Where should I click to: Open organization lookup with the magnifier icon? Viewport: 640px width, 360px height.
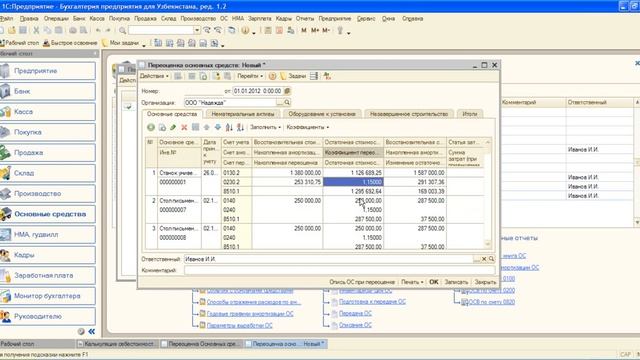pyautogui.click(x=287, y=102)
